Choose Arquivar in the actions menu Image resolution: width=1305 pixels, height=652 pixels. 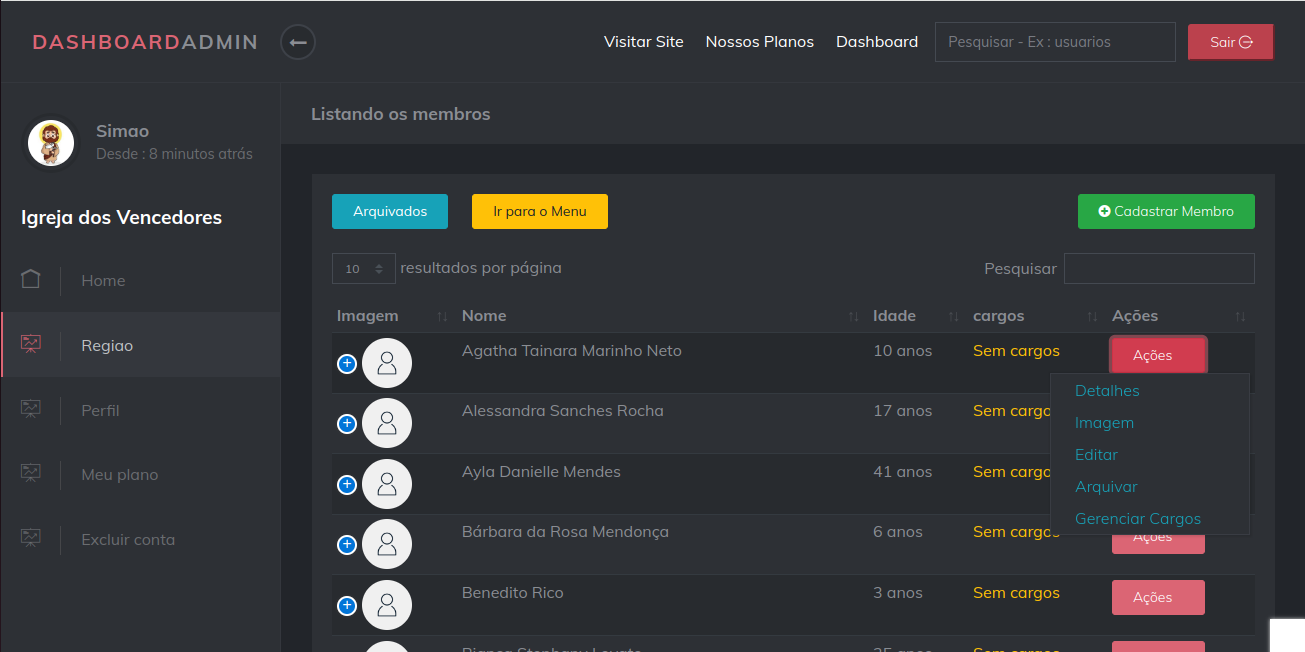click(x=1106, y=487)
